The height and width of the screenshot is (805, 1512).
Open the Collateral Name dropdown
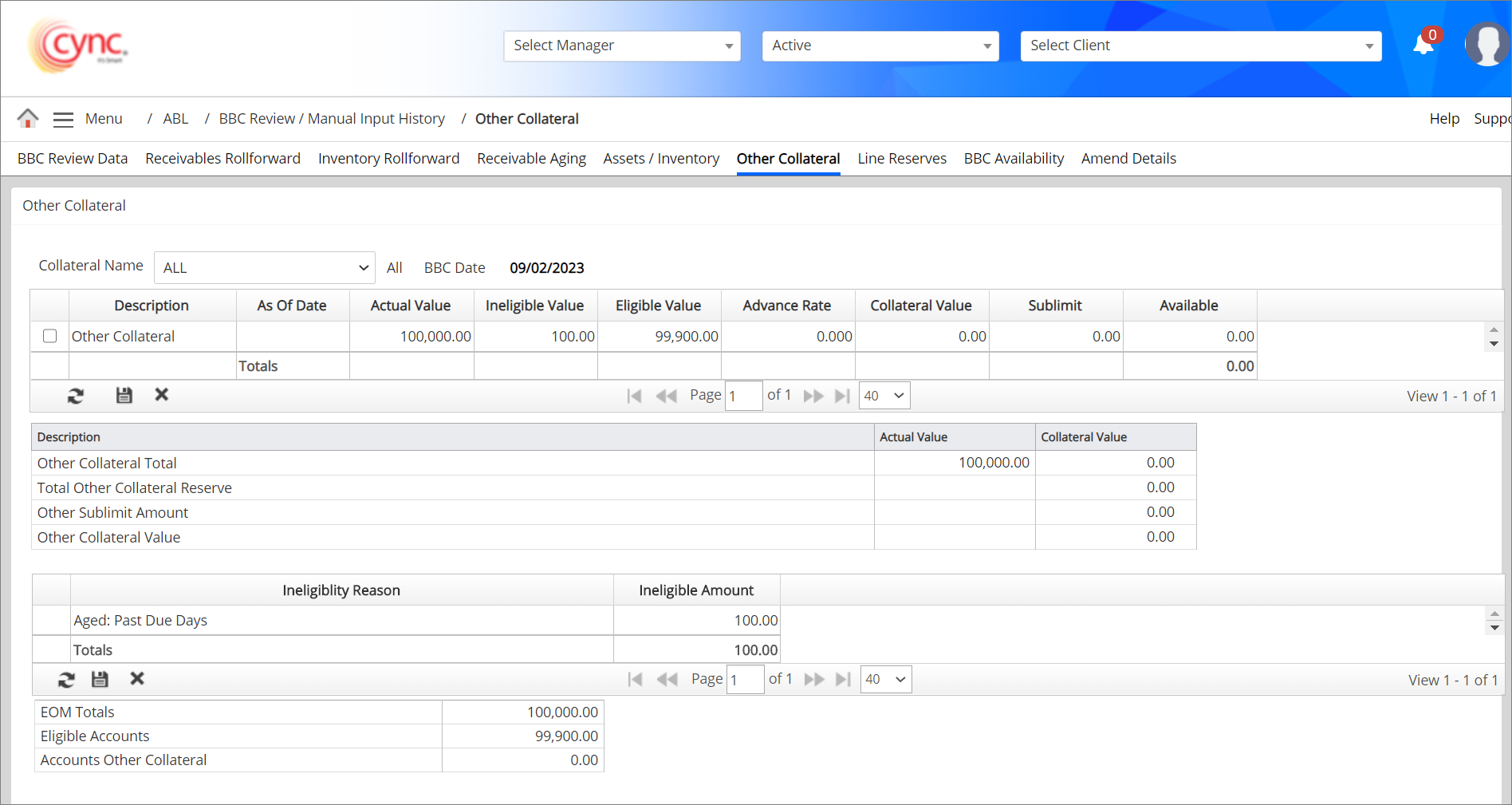265,268
